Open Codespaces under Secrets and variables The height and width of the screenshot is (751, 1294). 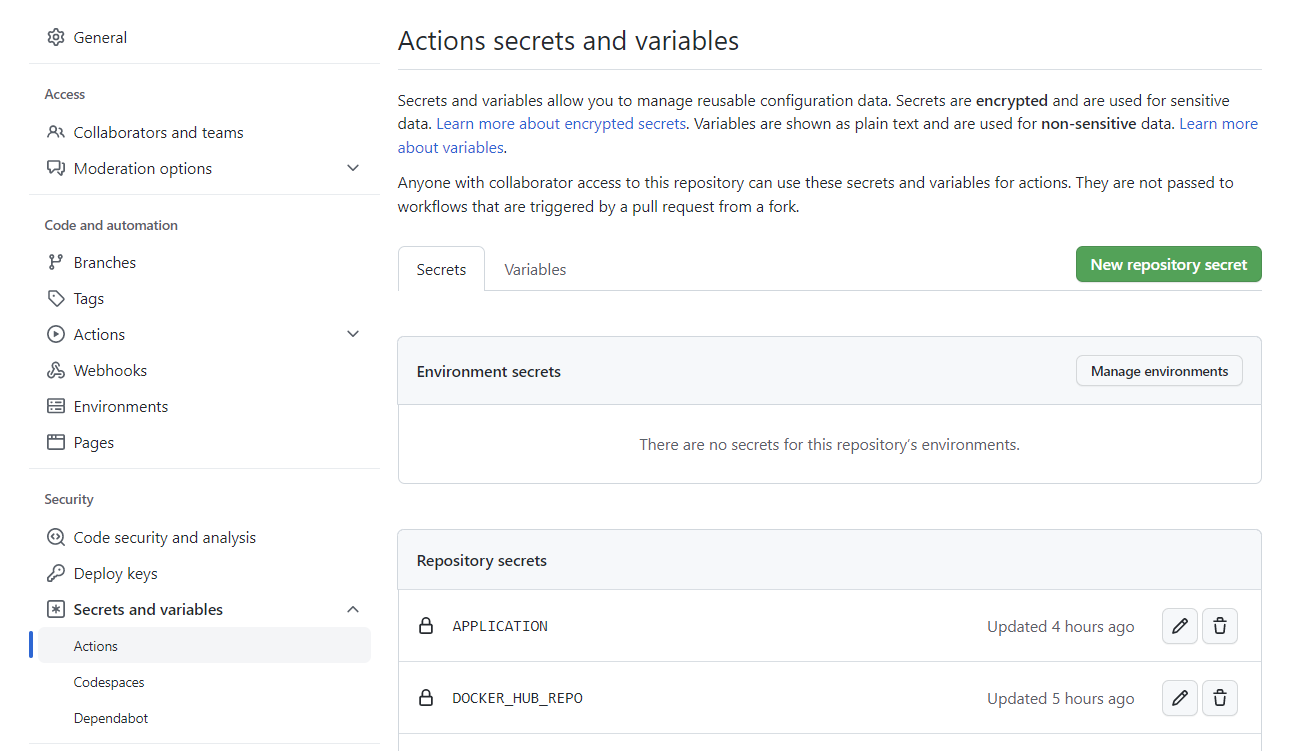pyautogui.click(x=109, y=682)
